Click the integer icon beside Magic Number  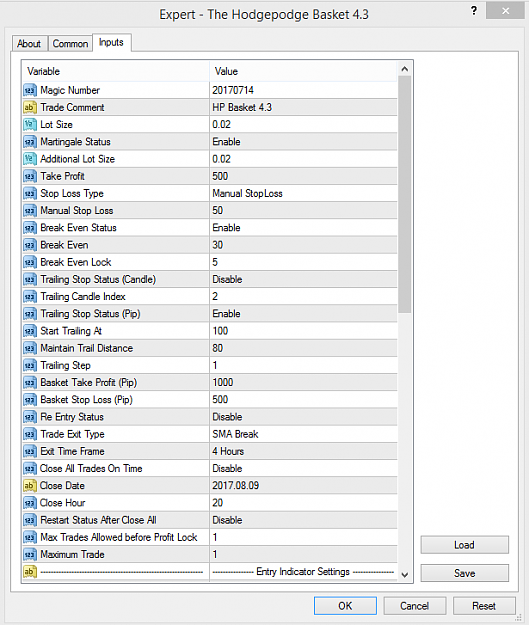point(30,90)
